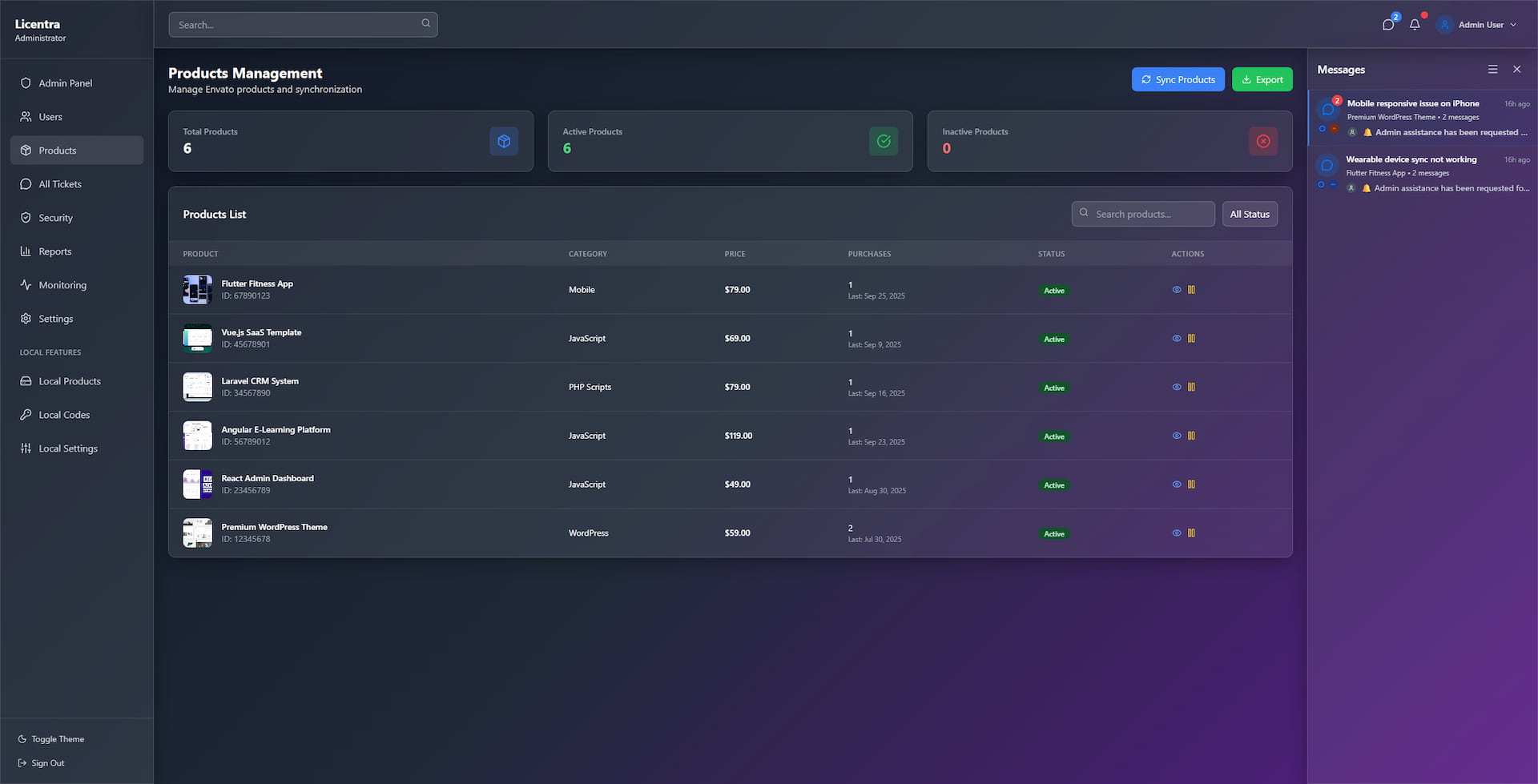Screen dimensions: 1538x784
Task: Open the All Status filter dropdown
Action: coord(1250,214)
